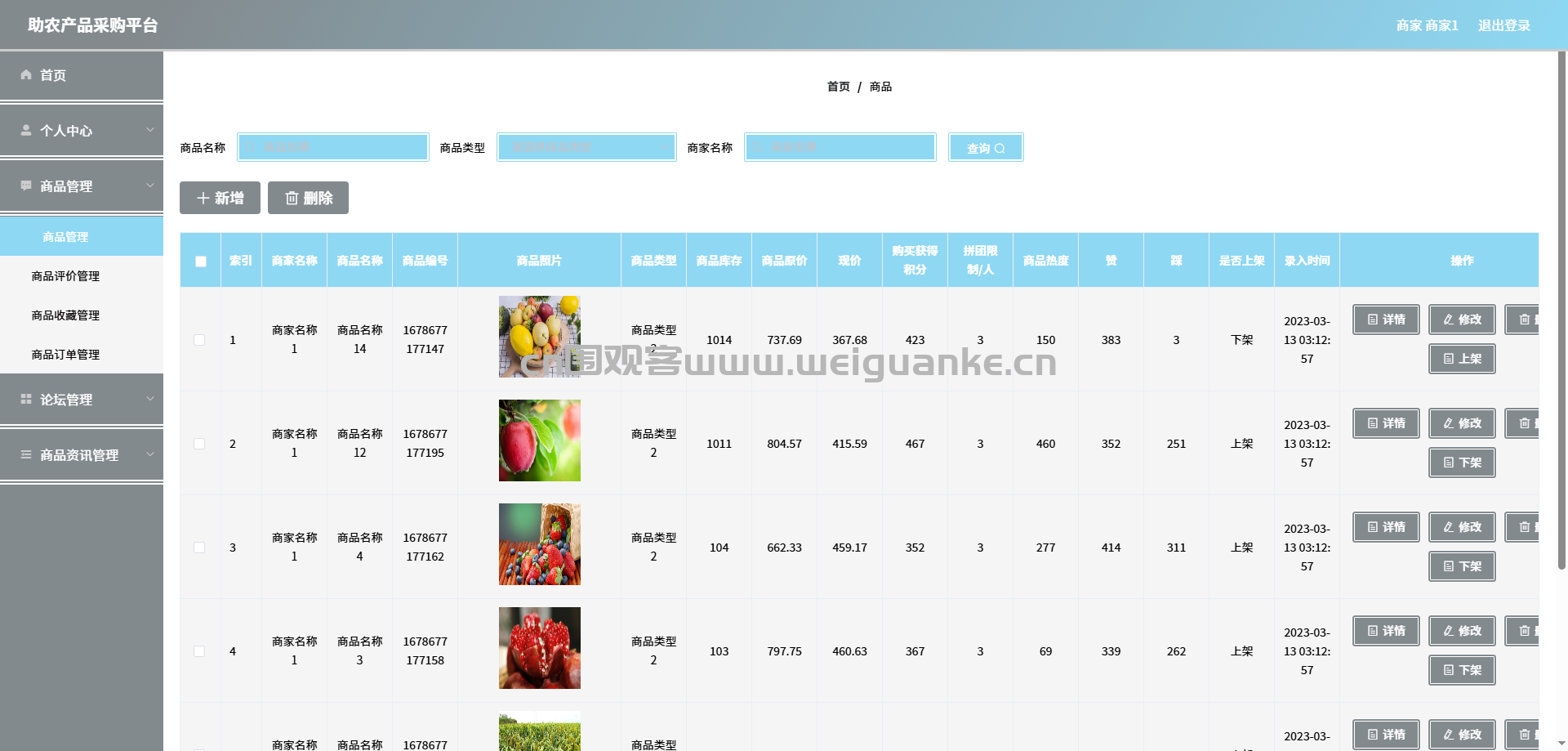1568x751 pixels.
Task: Click 下架 for 商品名称3 row
Action: pyautogui.click(x=1462, y=670)
